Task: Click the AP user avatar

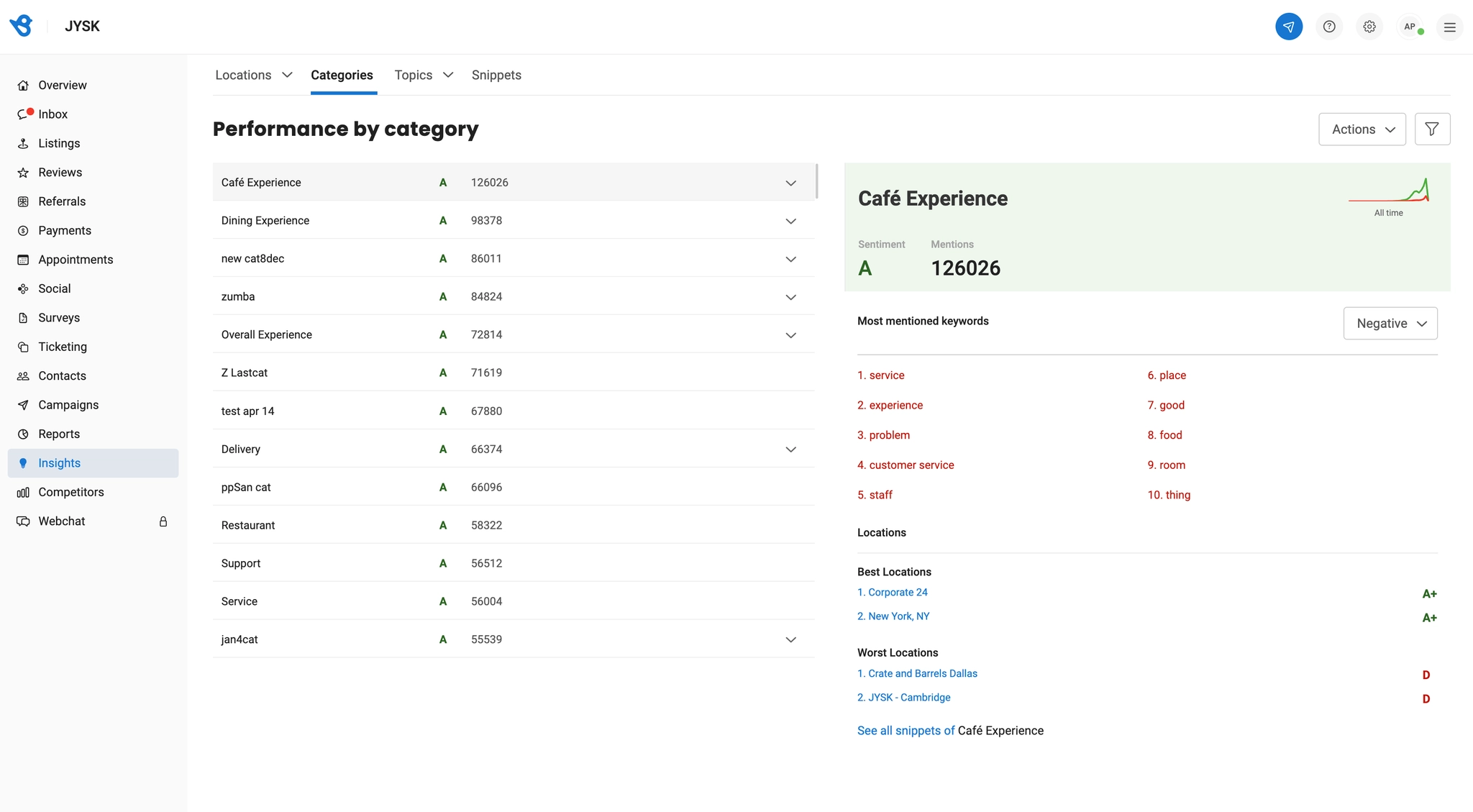Action: pyautogui.click(x=1410, y=27)
